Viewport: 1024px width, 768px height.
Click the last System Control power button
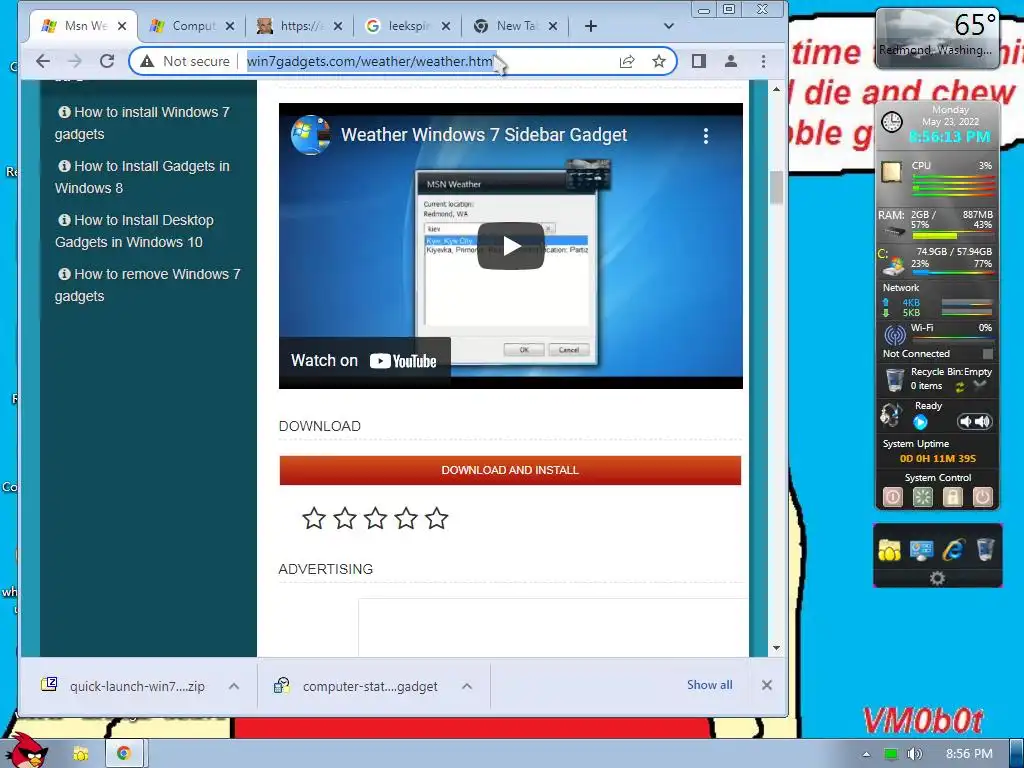(983, 498)
